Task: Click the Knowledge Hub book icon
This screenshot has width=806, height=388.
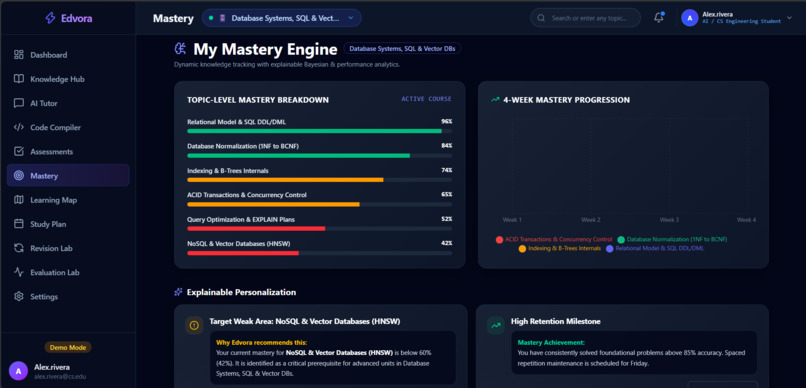Action: [x=19, y=79]
